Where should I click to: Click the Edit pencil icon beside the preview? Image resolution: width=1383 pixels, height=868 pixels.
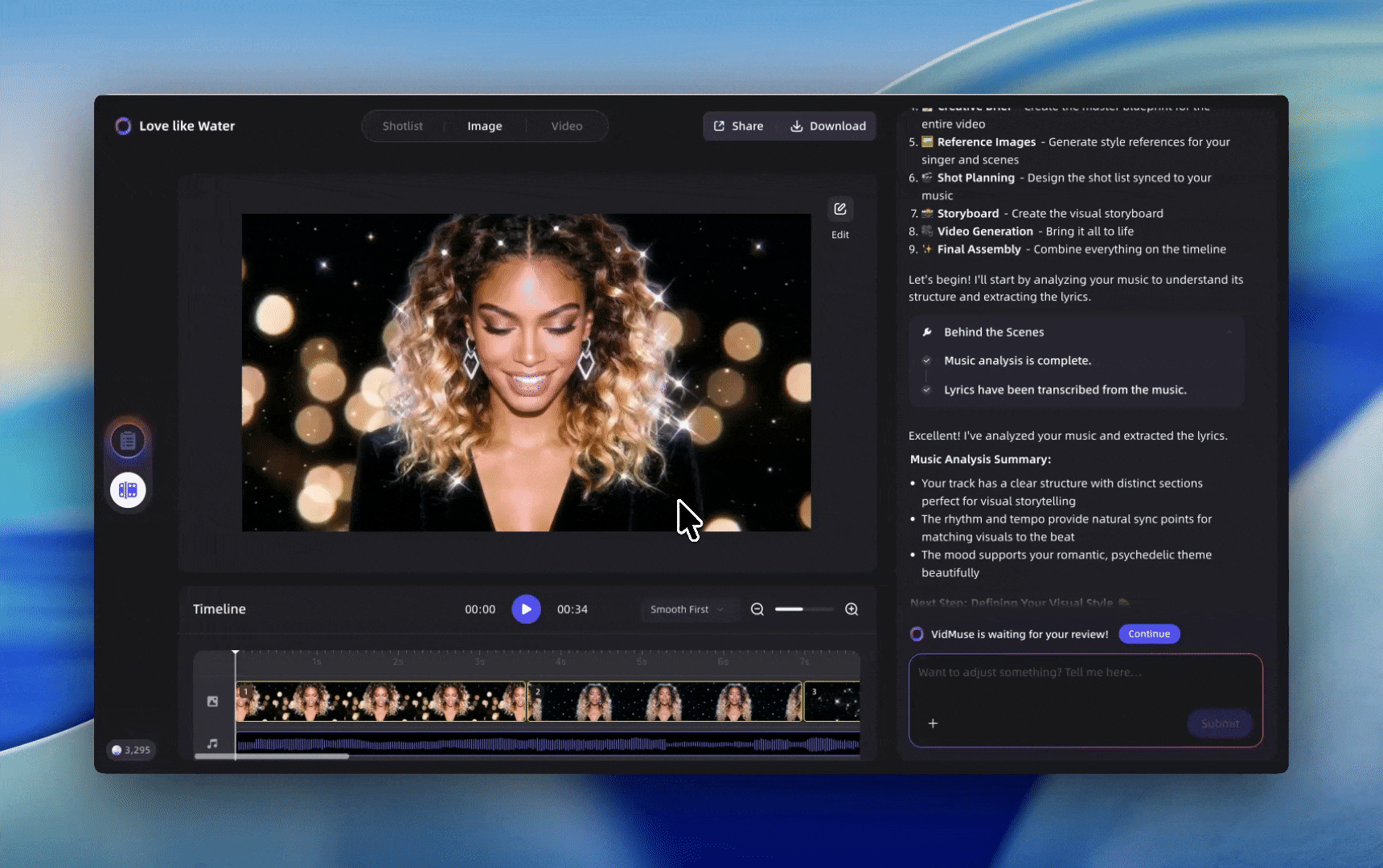(840, 210)
